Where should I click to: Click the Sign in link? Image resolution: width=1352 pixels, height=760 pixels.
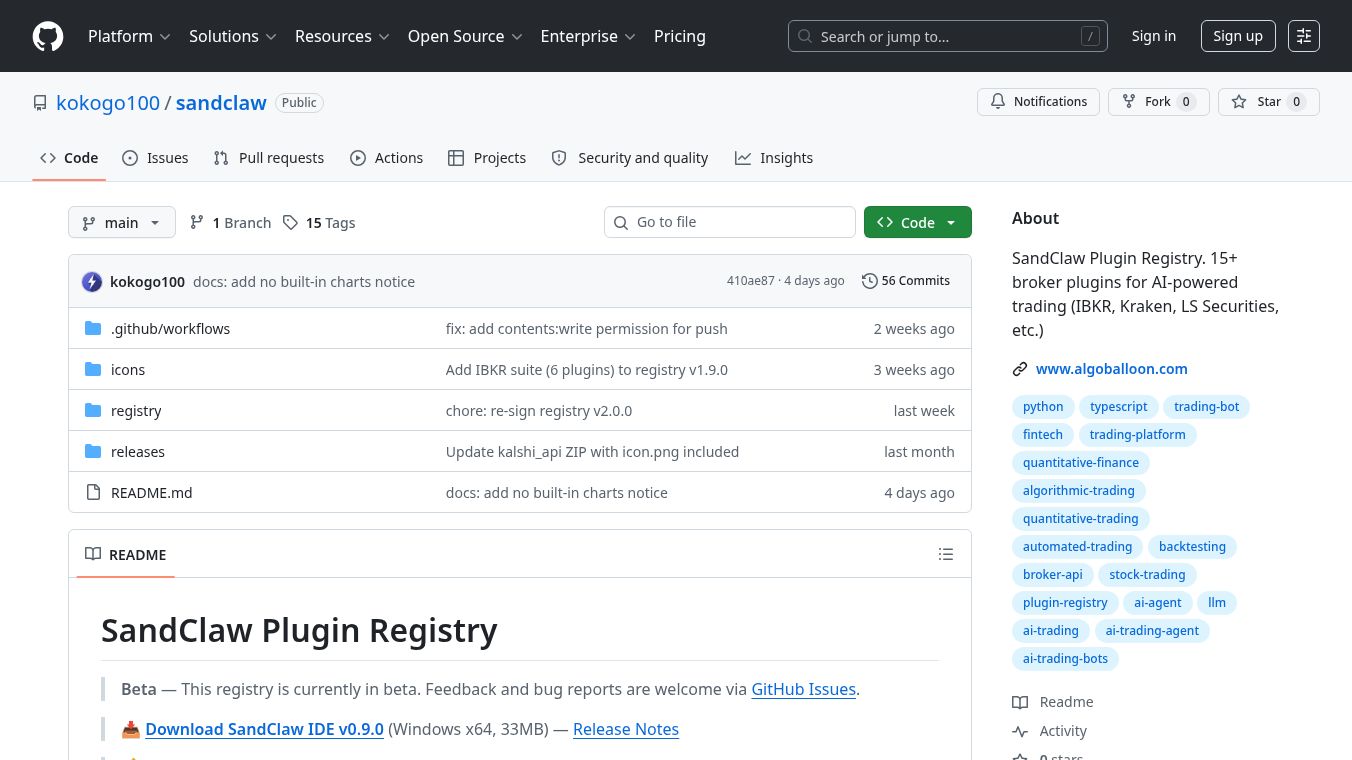pos(1154,36)
